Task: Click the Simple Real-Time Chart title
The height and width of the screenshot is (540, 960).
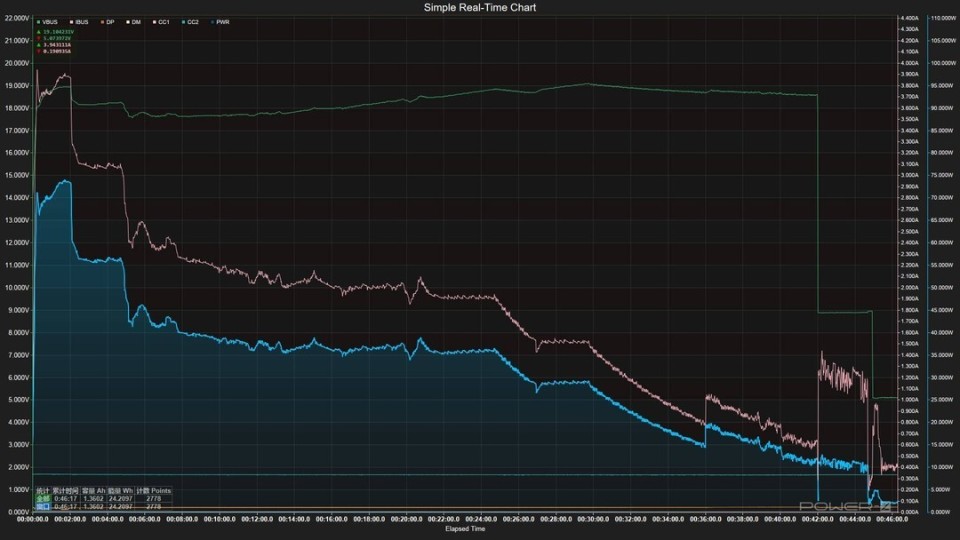Action: pyautogui.click(x=480, y=7)
